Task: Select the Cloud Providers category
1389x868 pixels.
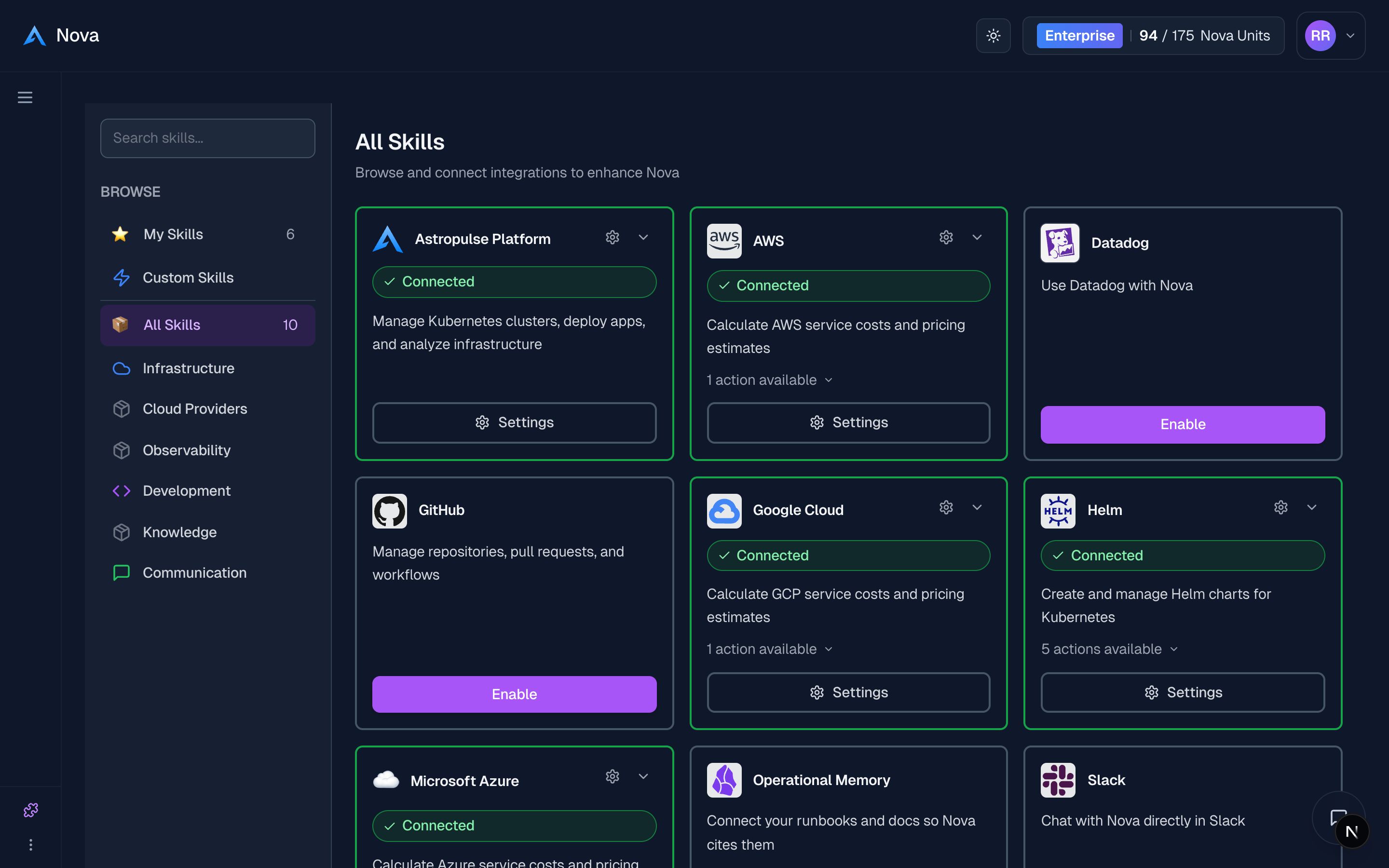Action: coord(208,409)
